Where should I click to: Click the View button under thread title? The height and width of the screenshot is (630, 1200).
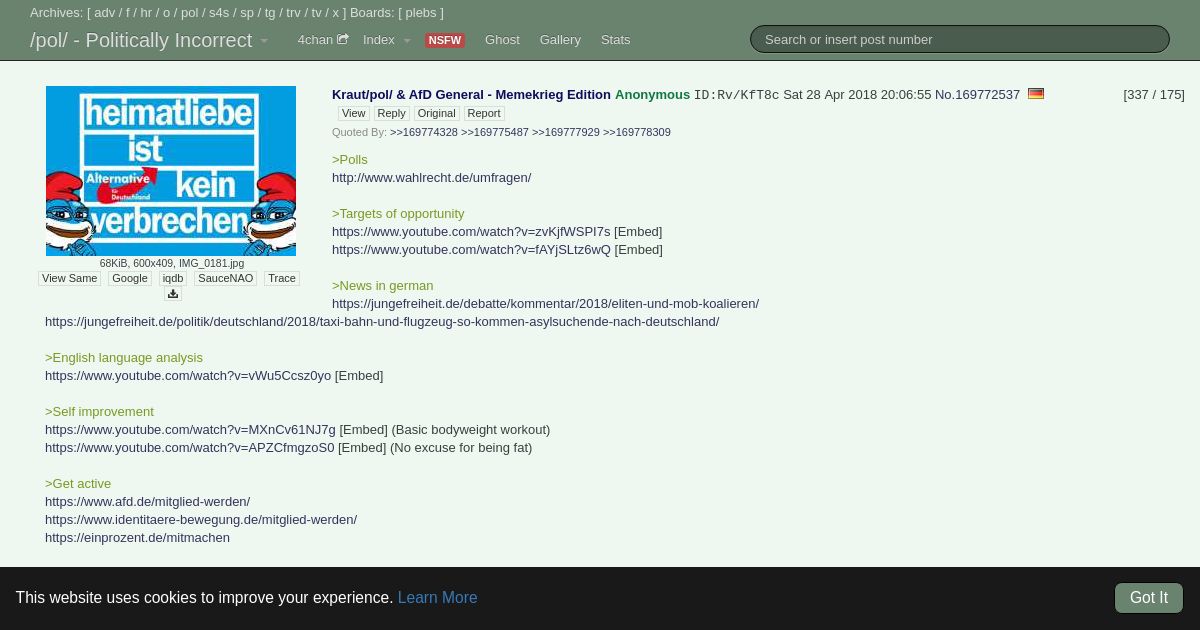[x=354, y=113]
